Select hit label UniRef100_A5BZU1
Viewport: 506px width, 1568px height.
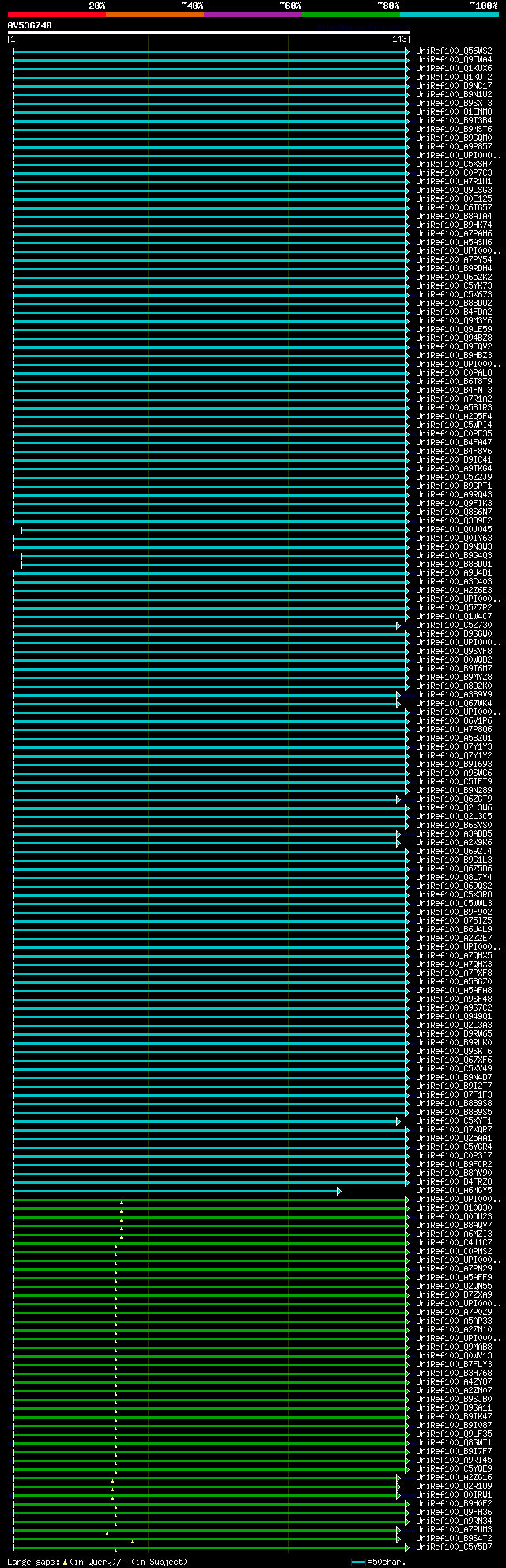pos(454,739)
